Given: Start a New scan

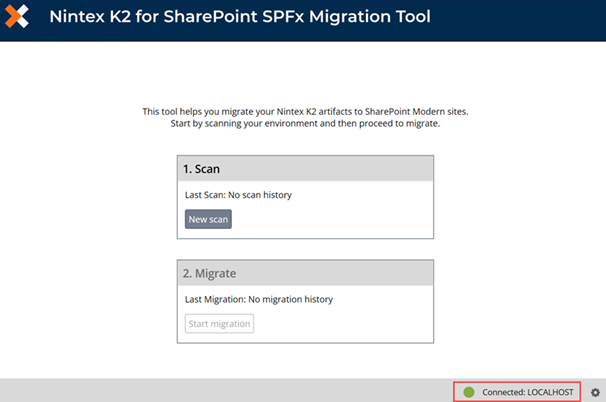Looking at the screenshot, I should 208,219.
